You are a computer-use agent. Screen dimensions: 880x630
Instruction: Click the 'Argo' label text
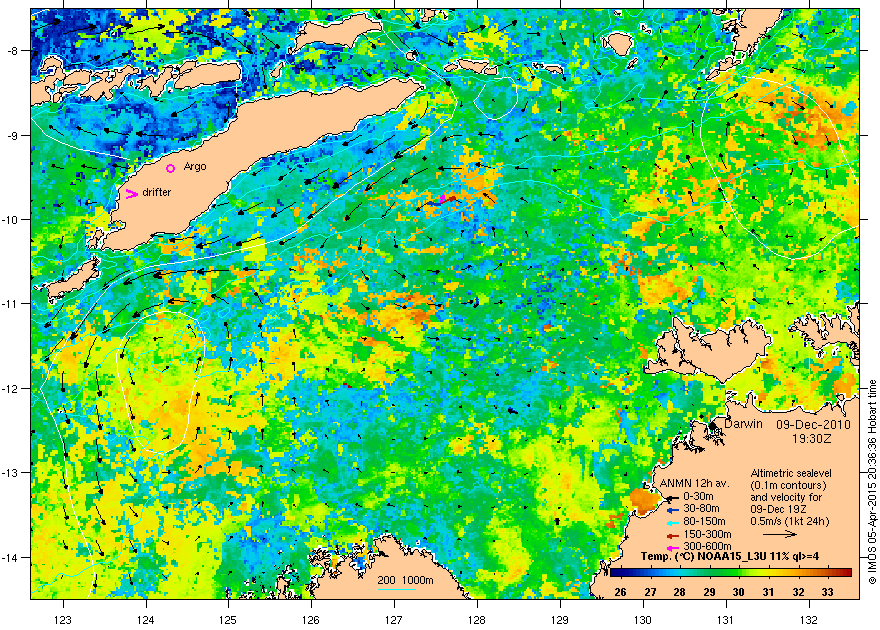(195, 167)
